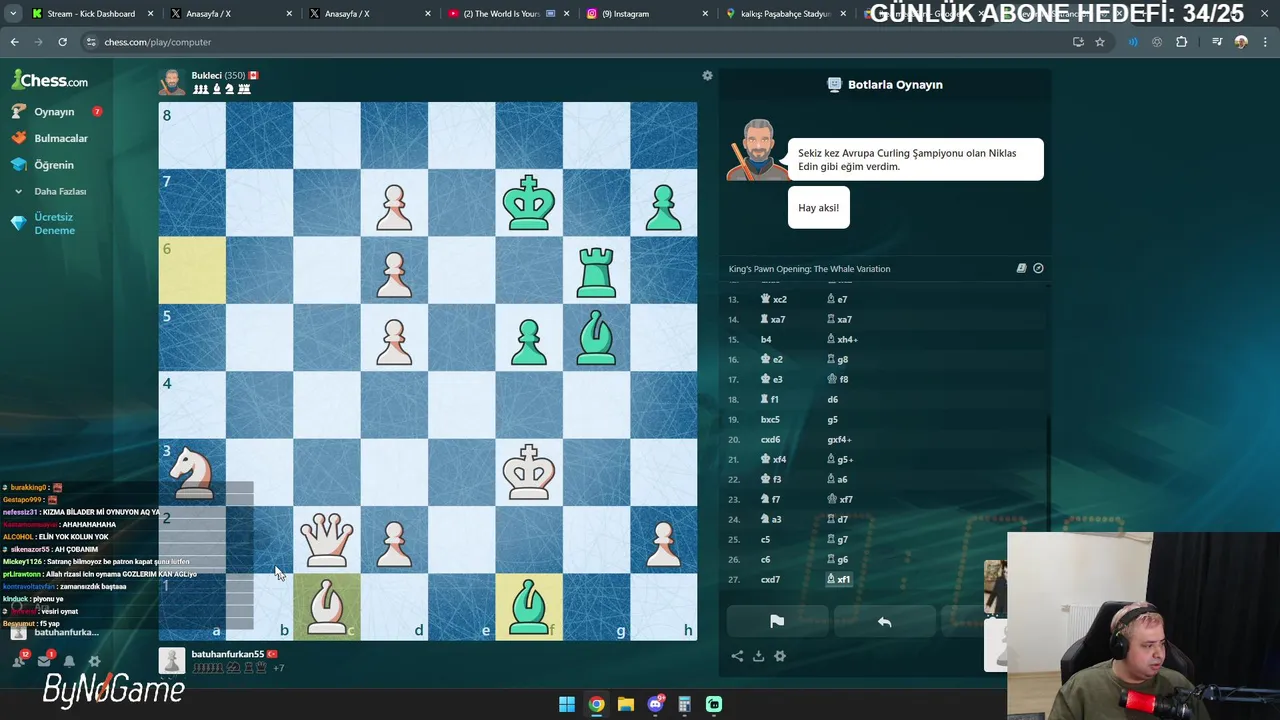
Task: Open the explorer compass icon
Action: (1038, 268)
